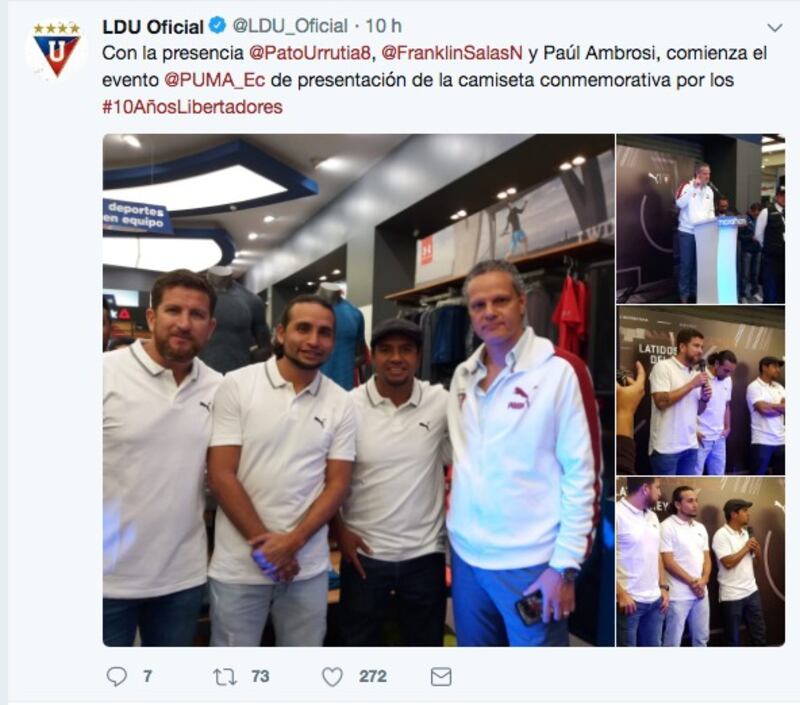Click the reply speech bubble icon
Image resolution: width=800 pixels, height=705 pixels.
(116, 676)
